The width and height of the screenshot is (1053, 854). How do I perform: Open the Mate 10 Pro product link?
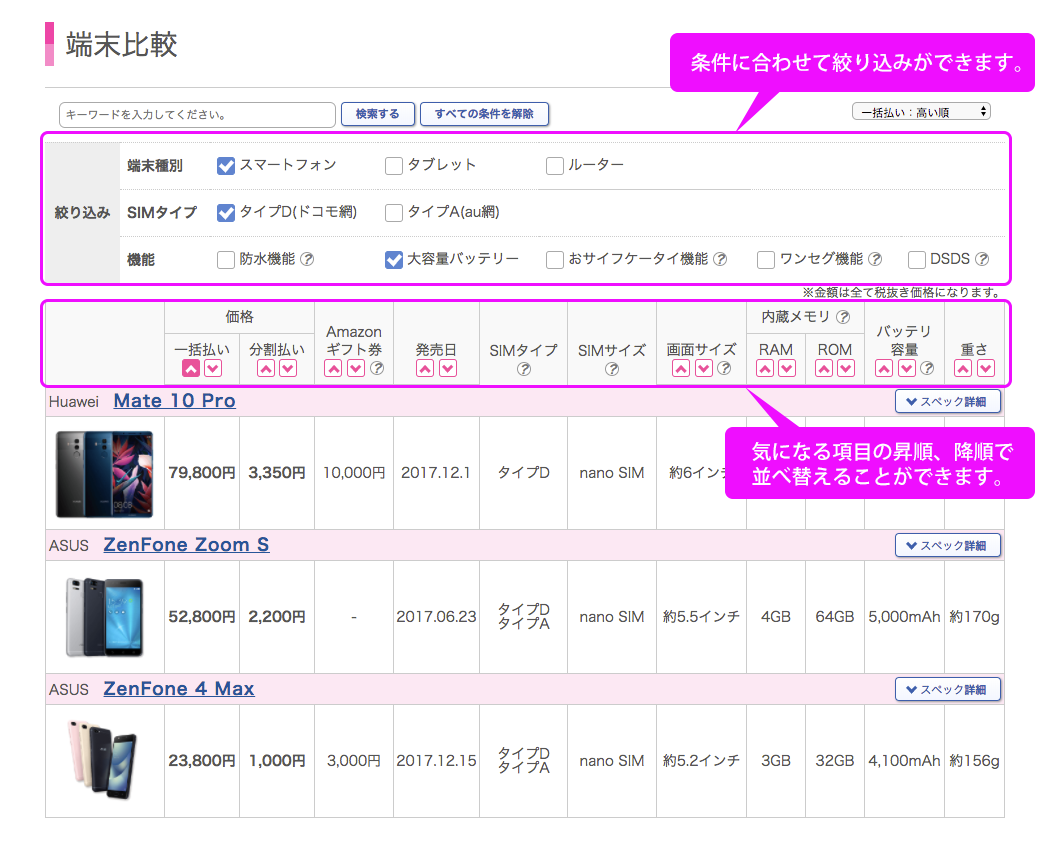(x=175, y=401)
